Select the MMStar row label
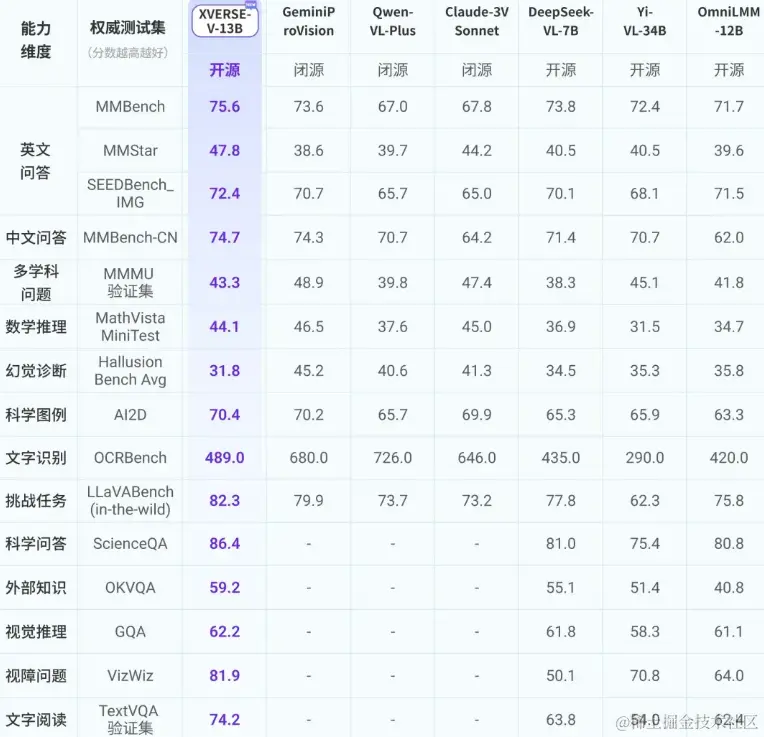The image size is (764, 737). (x=130, y=151)
